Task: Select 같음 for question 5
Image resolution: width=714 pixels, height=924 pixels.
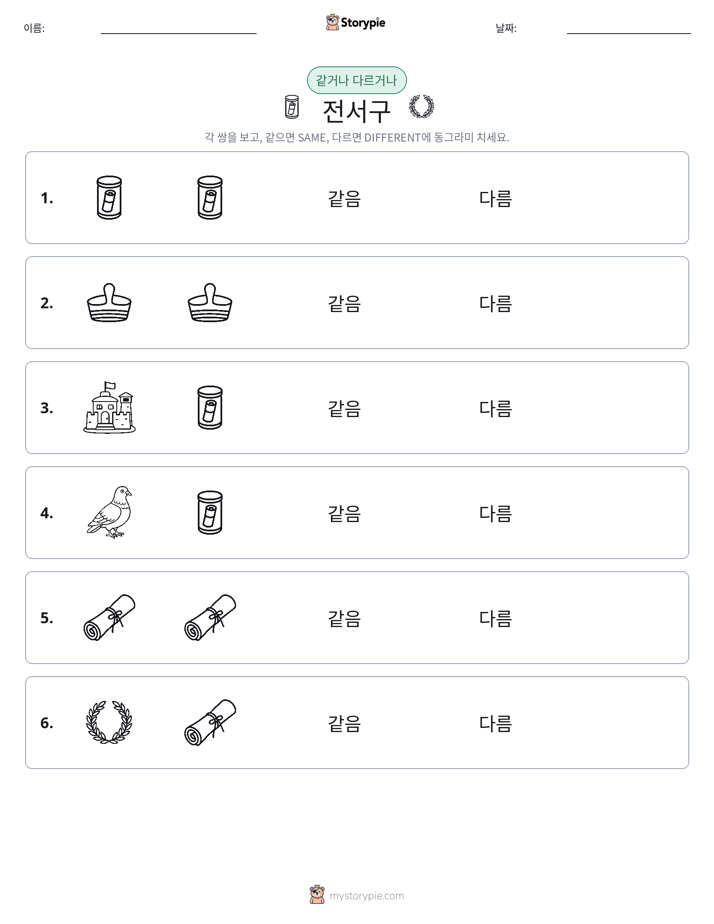Action: tap(344, 618)
